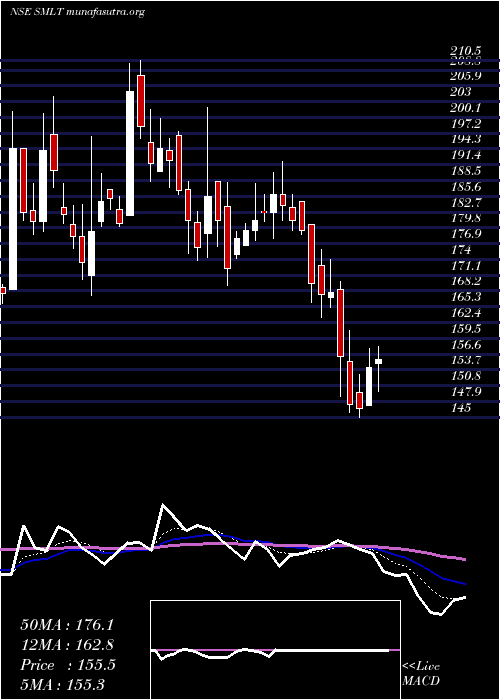Click the 194.3 price axis label
This screenshot has height=700, width=500.
coord(466,139)
